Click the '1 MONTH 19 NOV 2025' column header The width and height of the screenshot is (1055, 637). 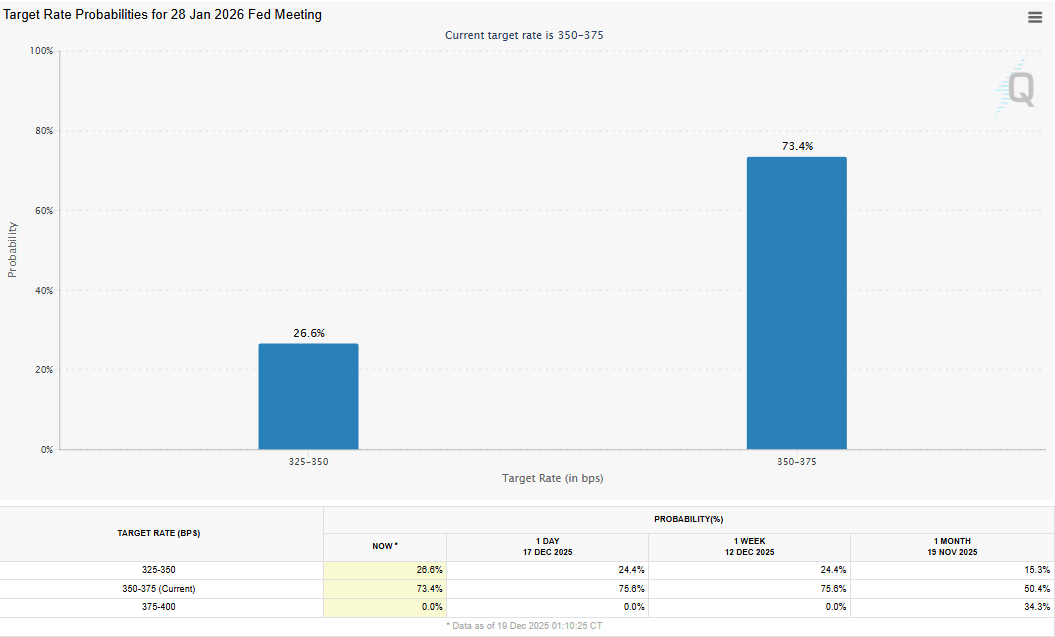click(x=951, y=546)
